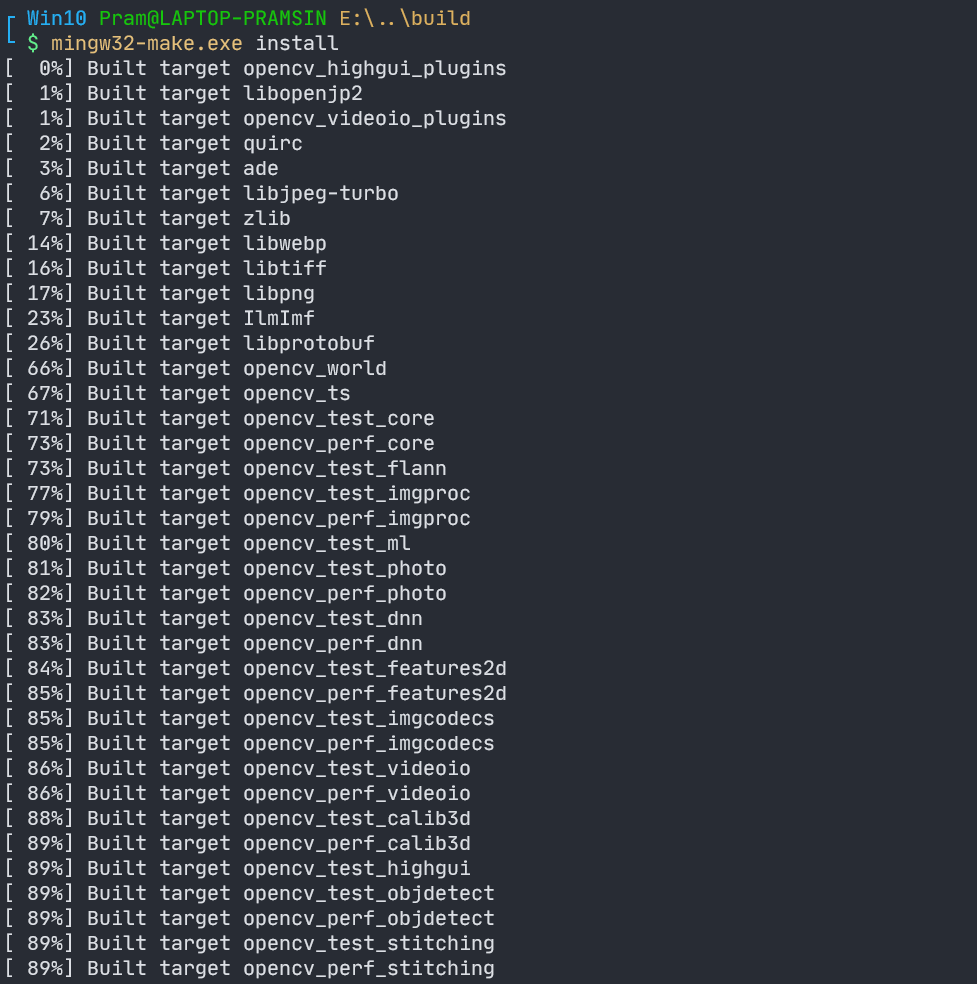Click the mingw32-make.exe command text

coord(147,43)
